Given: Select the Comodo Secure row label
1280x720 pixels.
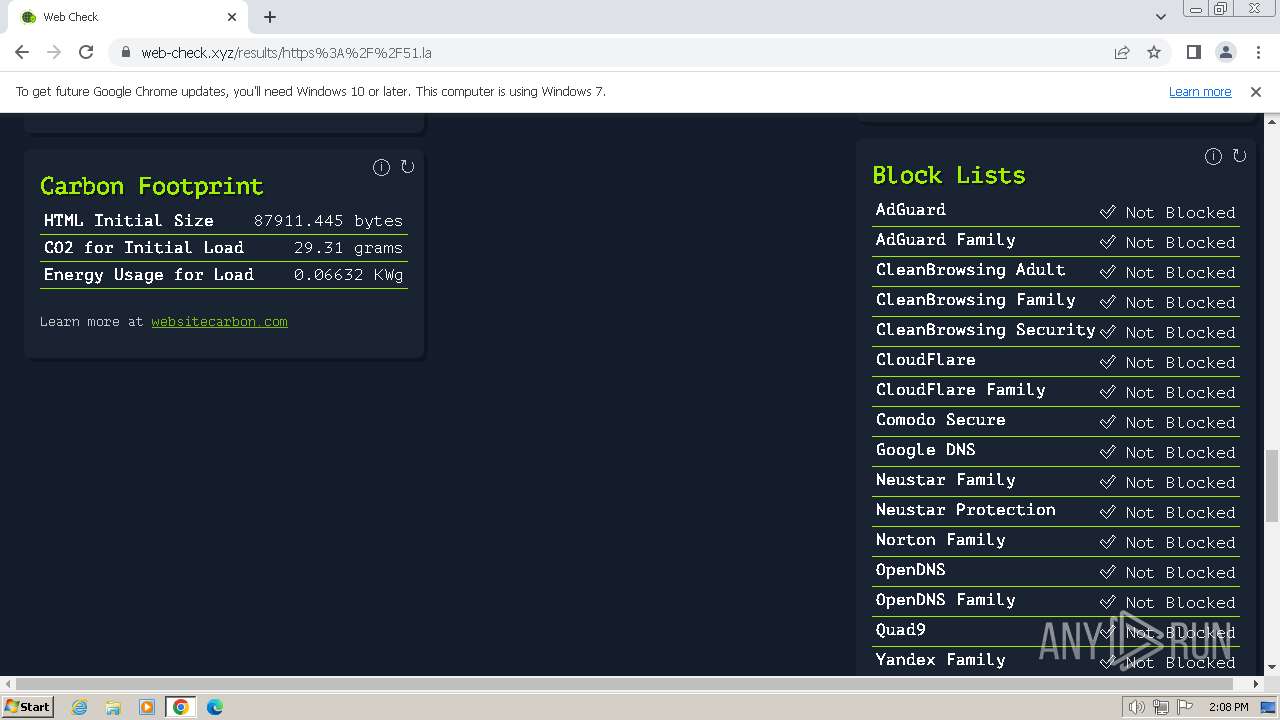Looking at the screenshot, I should [940, 420].
